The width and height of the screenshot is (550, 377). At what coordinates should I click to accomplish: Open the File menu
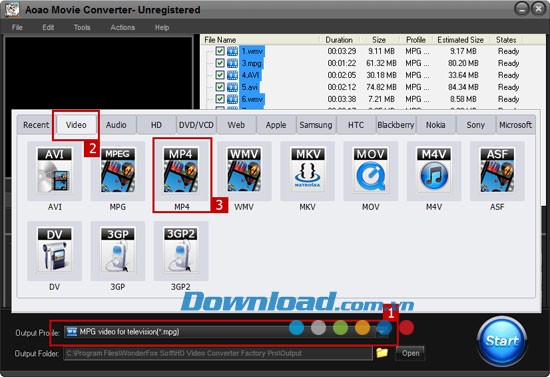pos(17,27)
